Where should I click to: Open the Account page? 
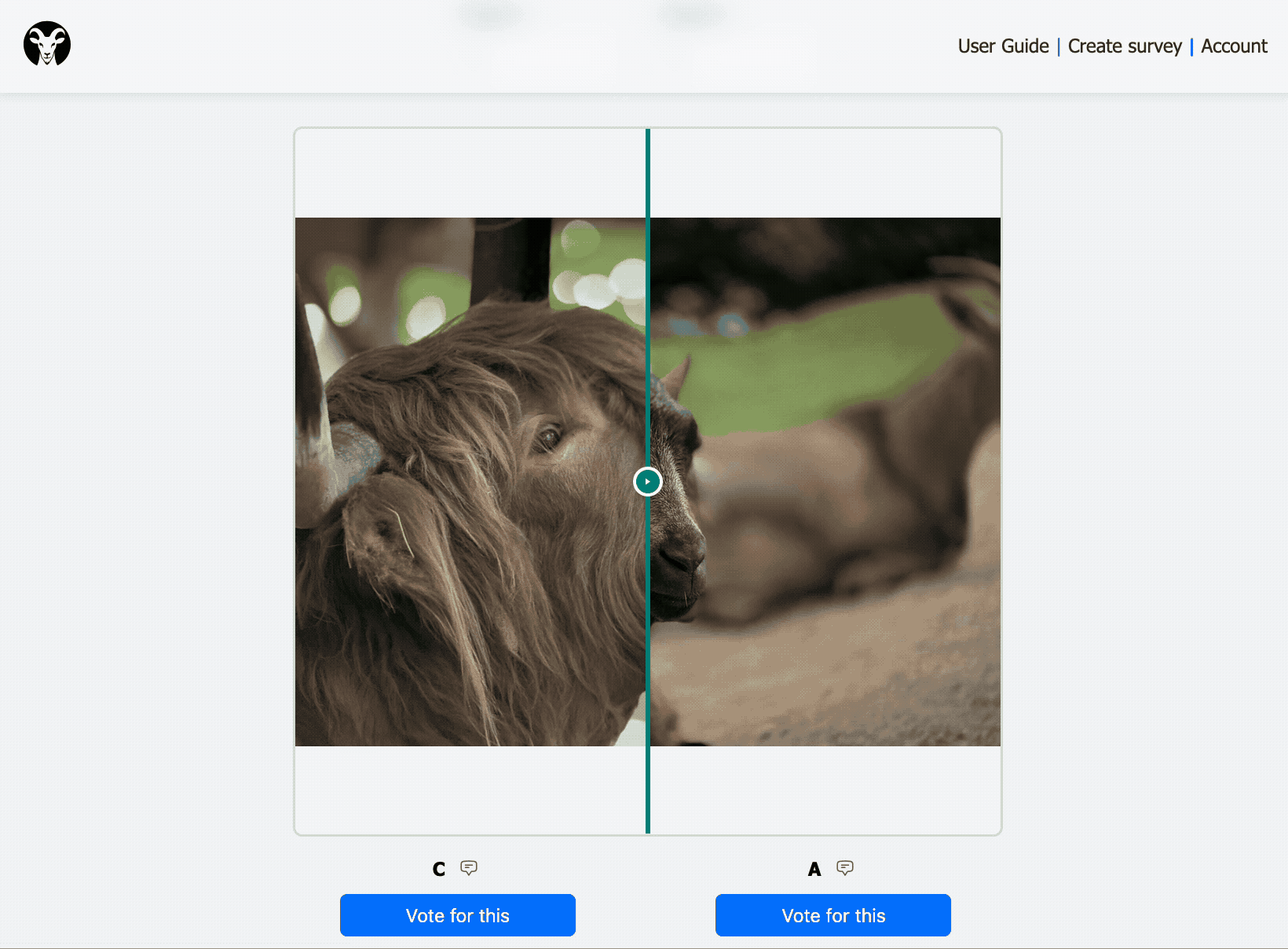click(x=1234, y=46)
